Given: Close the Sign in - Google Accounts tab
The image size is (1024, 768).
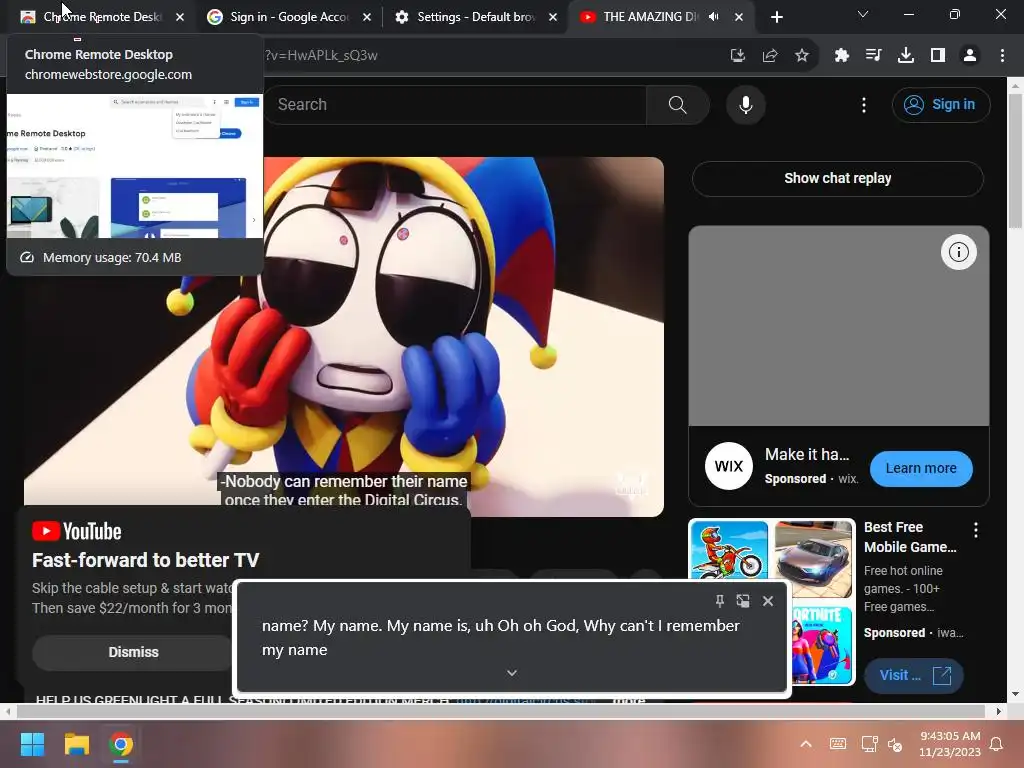Looking at the screenshot, I should tap(367, 17).
